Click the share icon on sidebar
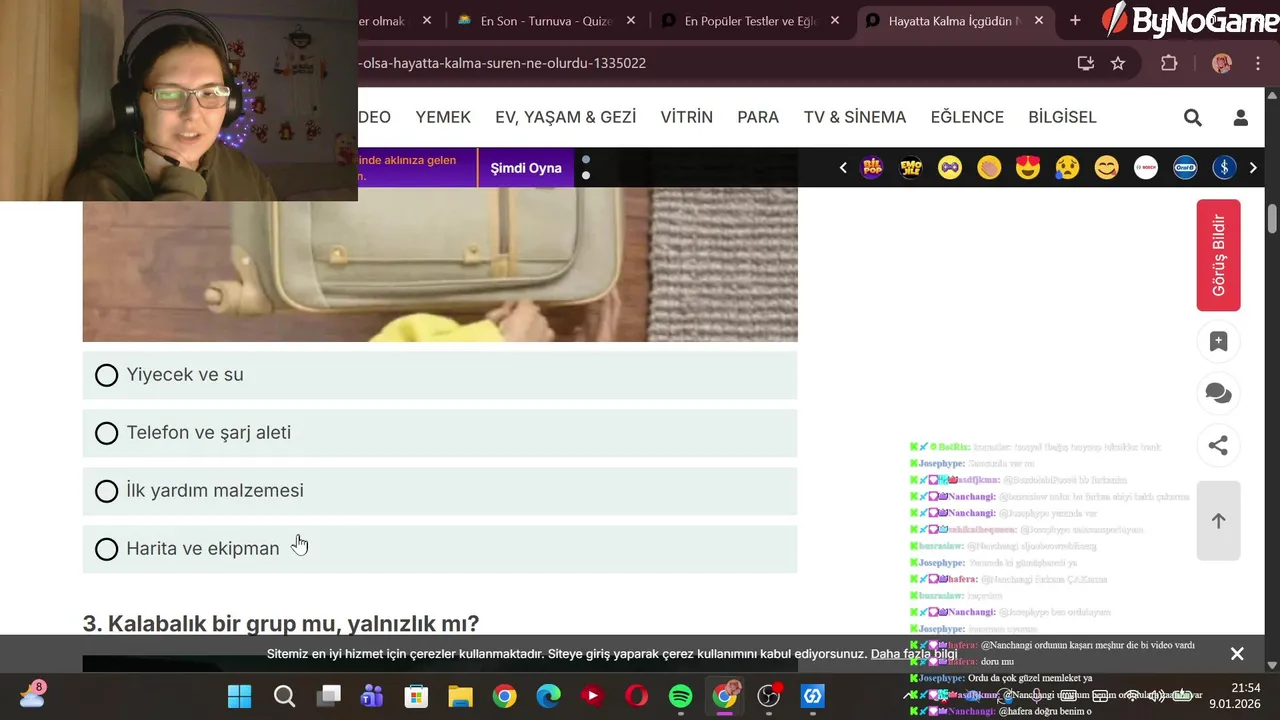The image size is (1280, 720). (x=1218, y=446)
